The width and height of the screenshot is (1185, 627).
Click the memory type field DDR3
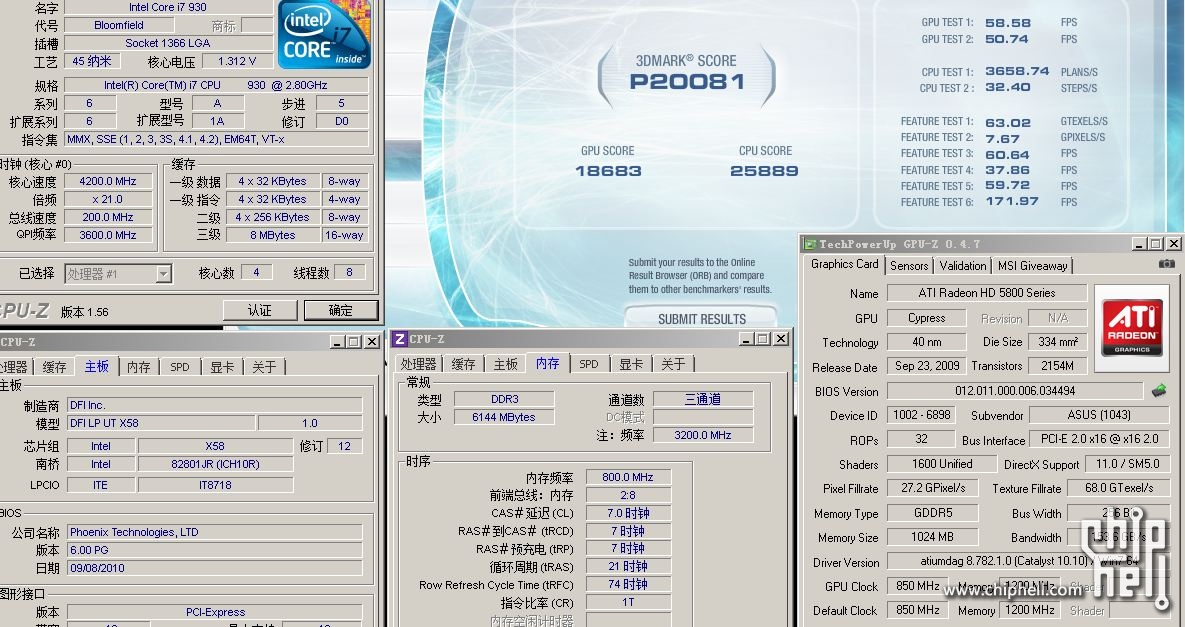pos(504,399)
